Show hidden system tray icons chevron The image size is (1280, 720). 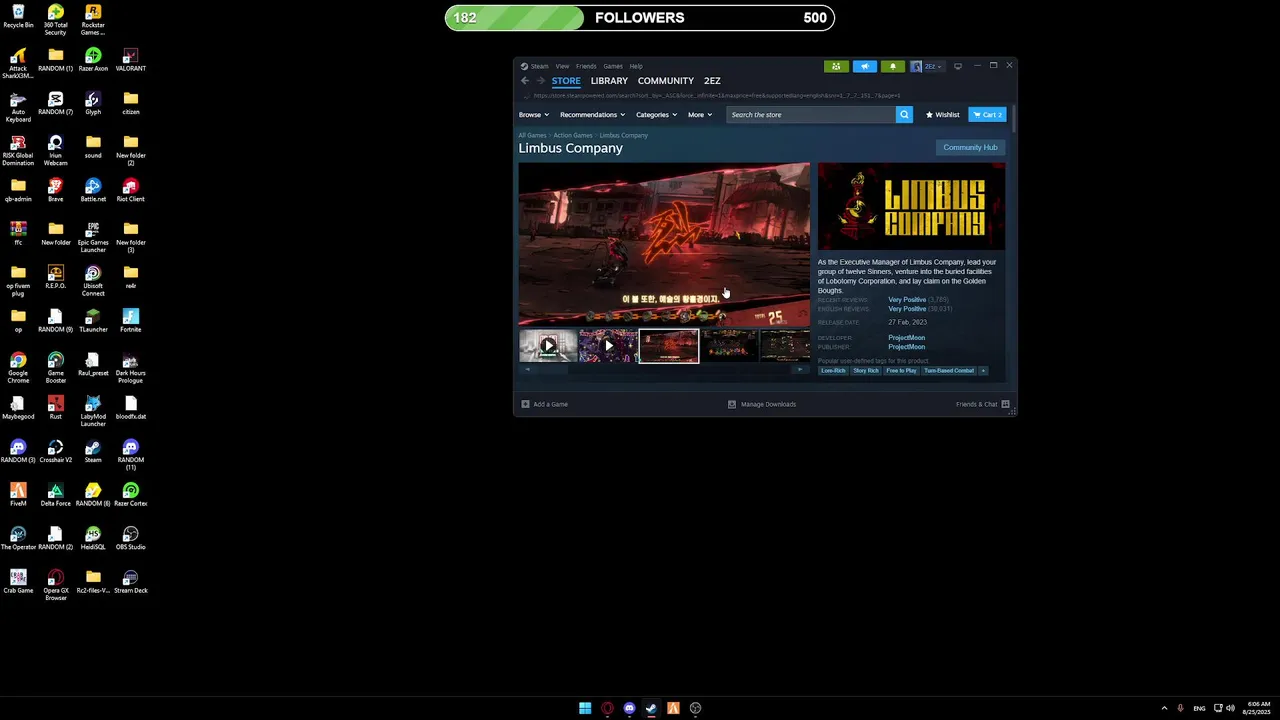[1163, 708]
